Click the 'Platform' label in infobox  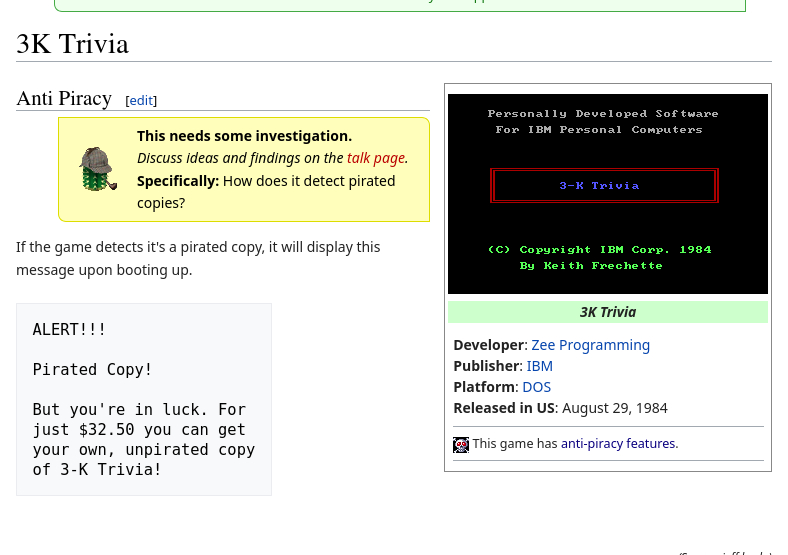pos(483,387)
